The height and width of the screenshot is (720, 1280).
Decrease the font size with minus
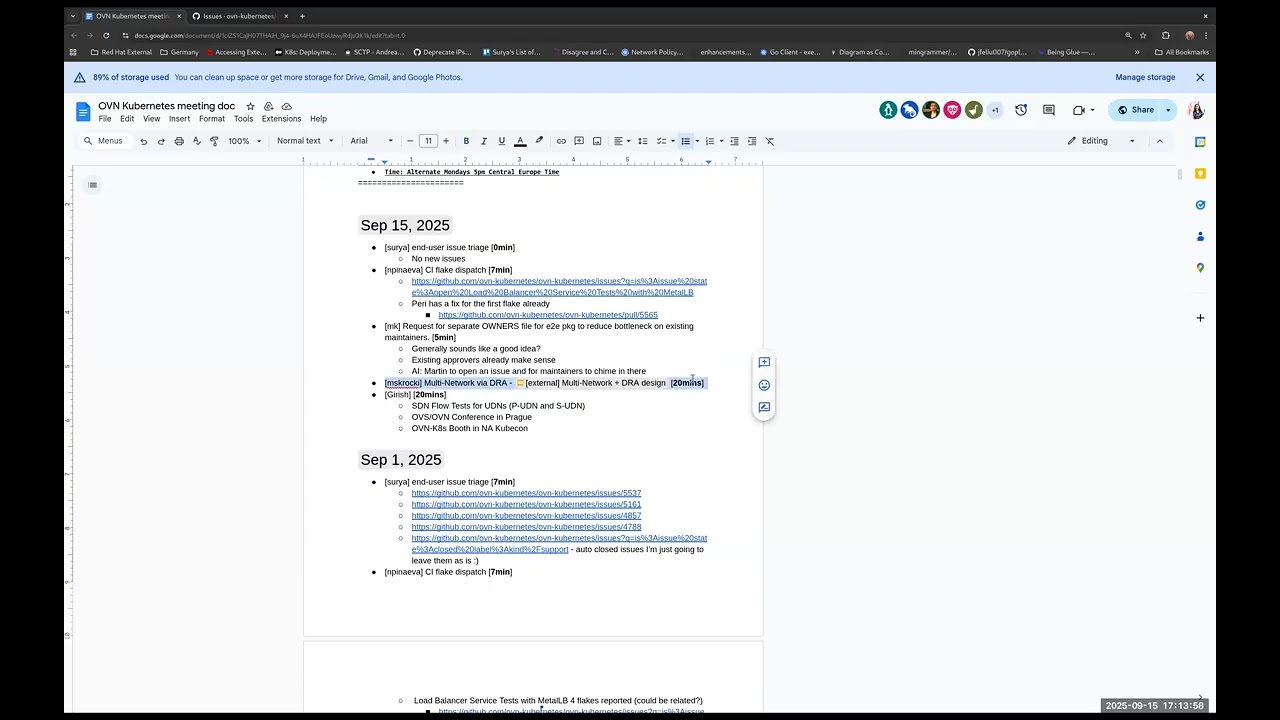click(410, 141)
